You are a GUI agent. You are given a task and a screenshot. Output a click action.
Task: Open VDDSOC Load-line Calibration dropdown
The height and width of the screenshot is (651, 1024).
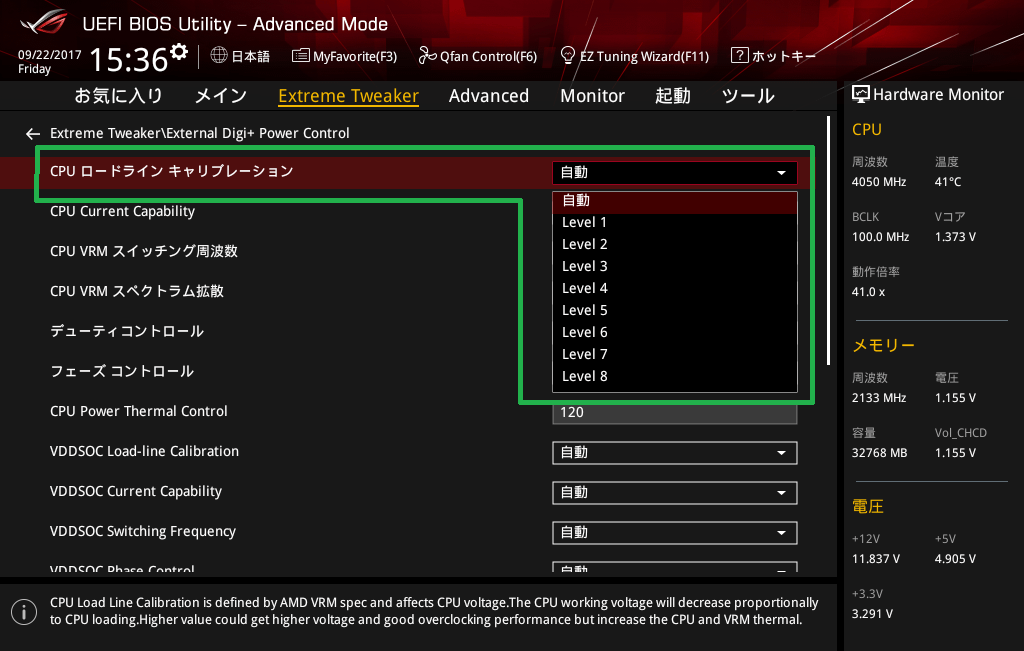(x=675, y=453)
